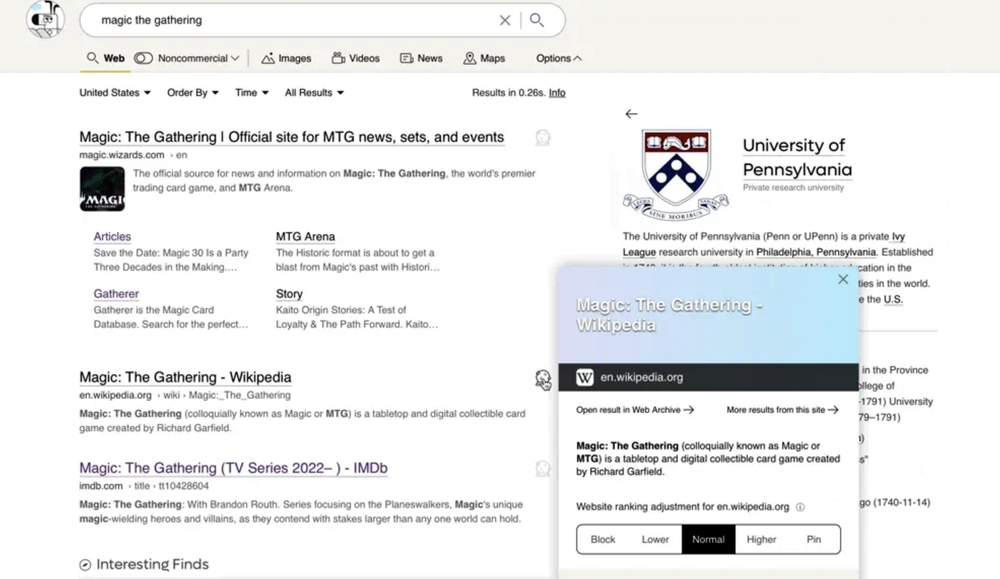Click the en.wikipedia.org URL under the Wikipedia result
Screen dimensions: 1000x579
pyautogui.click(x=115, y=395)
